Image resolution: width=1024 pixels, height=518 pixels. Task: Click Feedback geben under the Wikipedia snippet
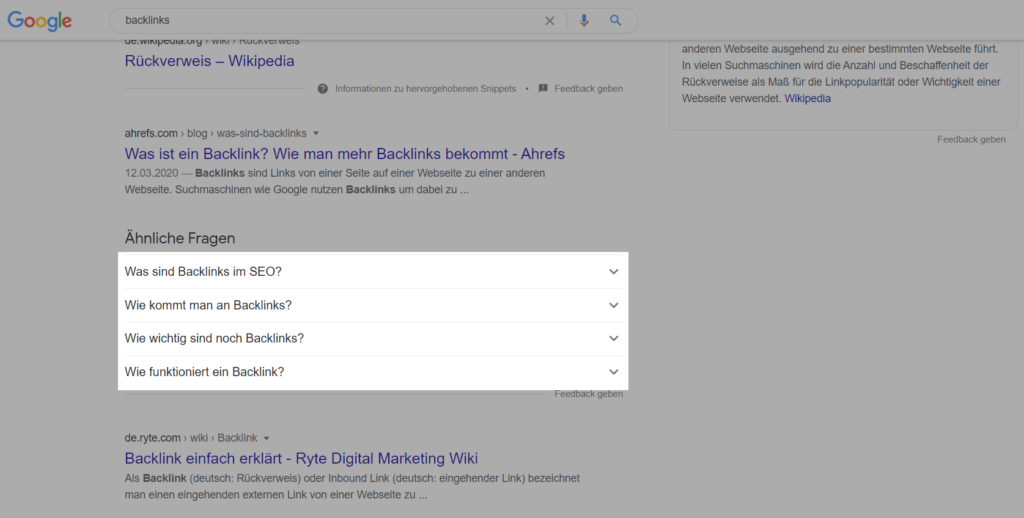pyautogui.click(x=588, y=88)
